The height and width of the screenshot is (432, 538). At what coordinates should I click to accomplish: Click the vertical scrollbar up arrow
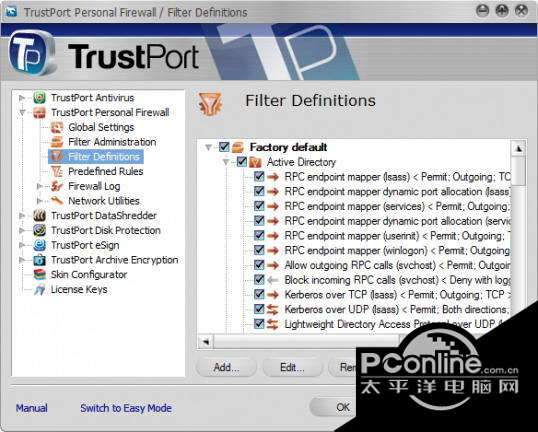(x=518, y=148)
